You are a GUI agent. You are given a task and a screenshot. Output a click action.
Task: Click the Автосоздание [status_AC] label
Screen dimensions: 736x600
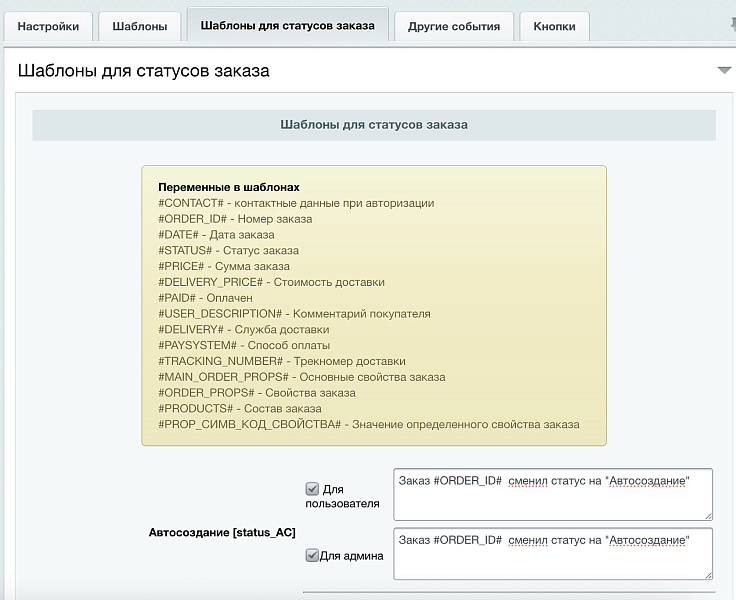pos(222,534)
